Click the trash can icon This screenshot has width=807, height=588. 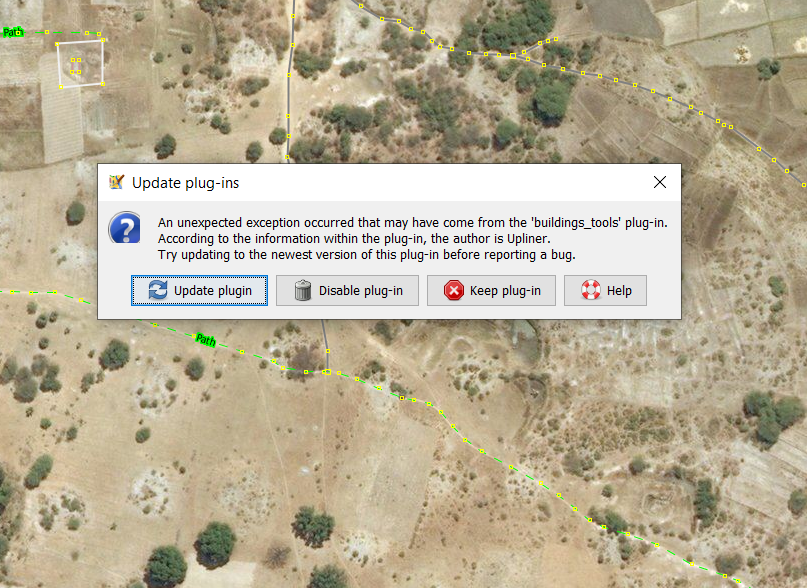click(303, 291)
